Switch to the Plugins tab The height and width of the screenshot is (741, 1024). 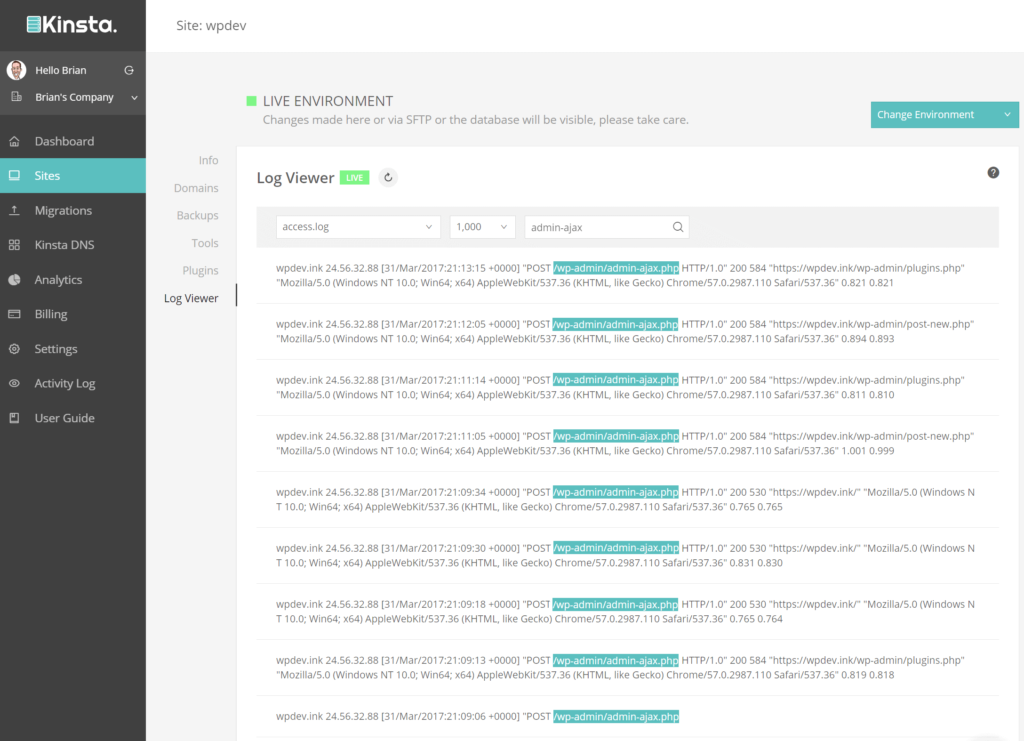tap(200, 271)
